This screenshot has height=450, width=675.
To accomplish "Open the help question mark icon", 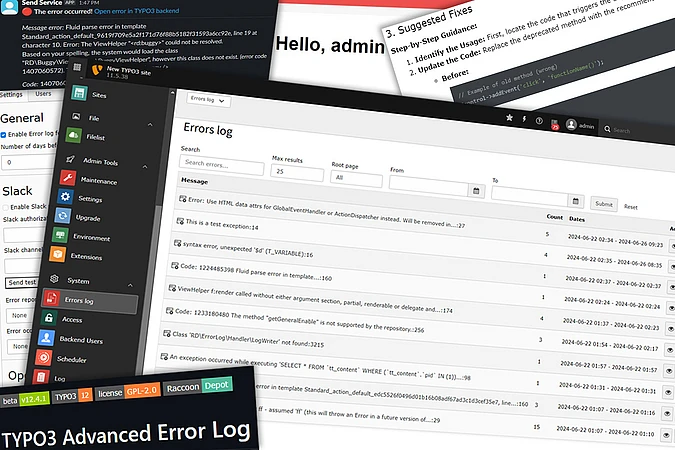I will point(537,121).
